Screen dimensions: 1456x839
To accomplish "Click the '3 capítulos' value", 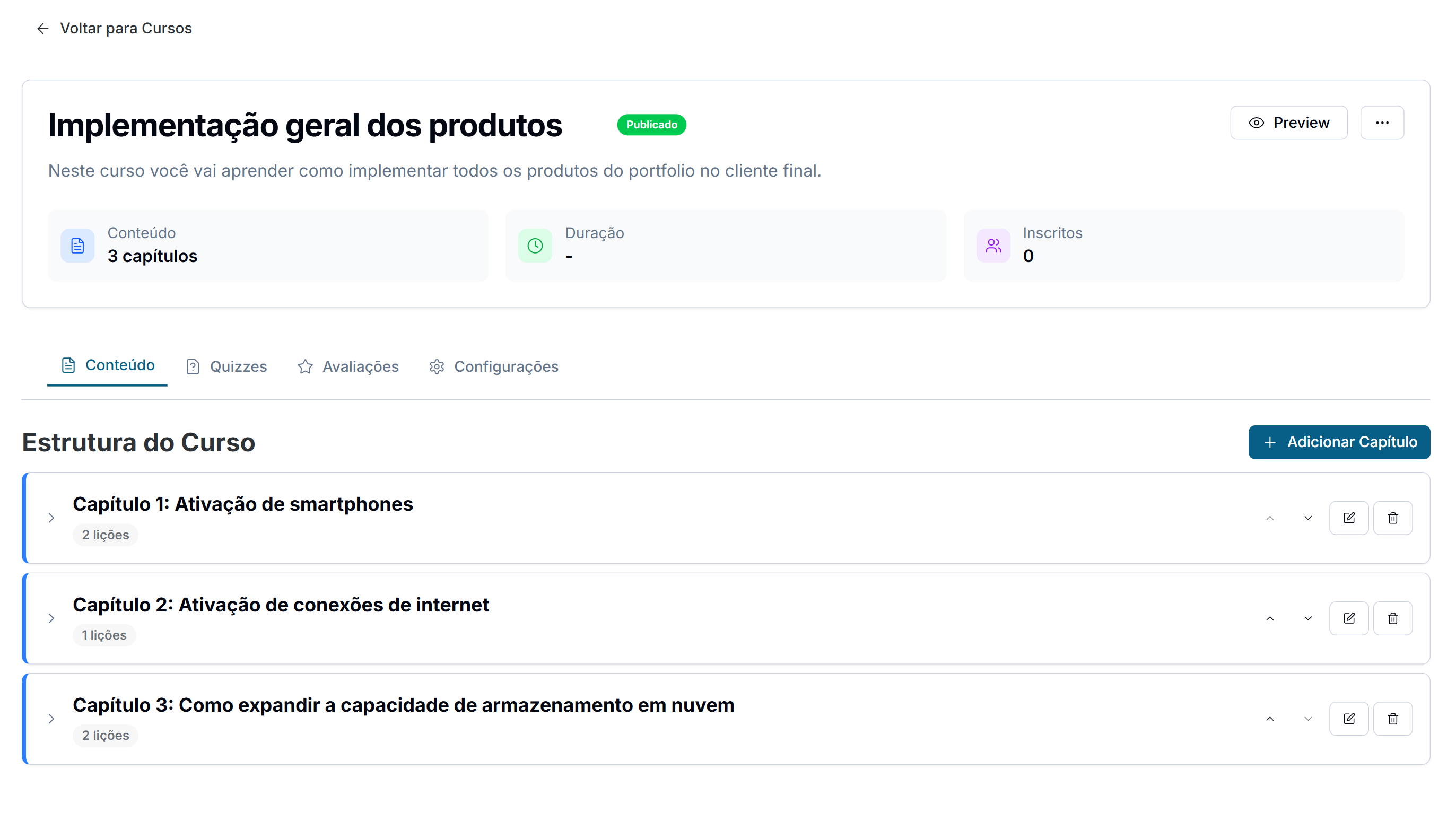I will click(152, 256).
